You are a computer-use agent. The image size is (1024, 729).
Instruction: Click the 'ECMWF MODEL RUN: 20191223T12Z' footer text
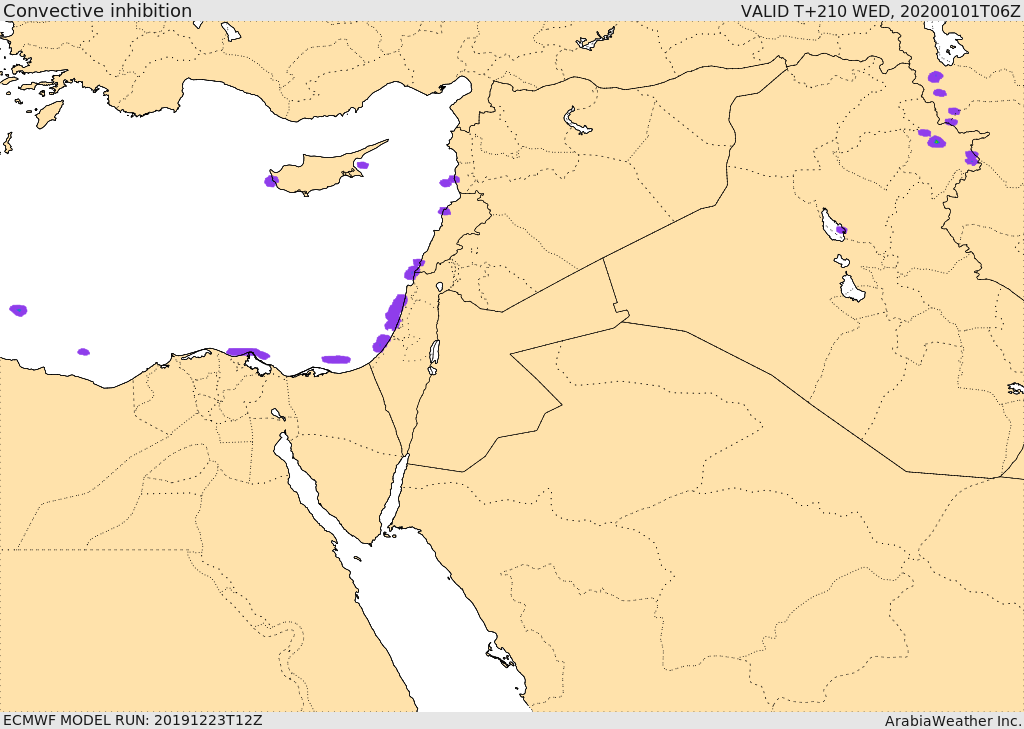click(133, 721)
